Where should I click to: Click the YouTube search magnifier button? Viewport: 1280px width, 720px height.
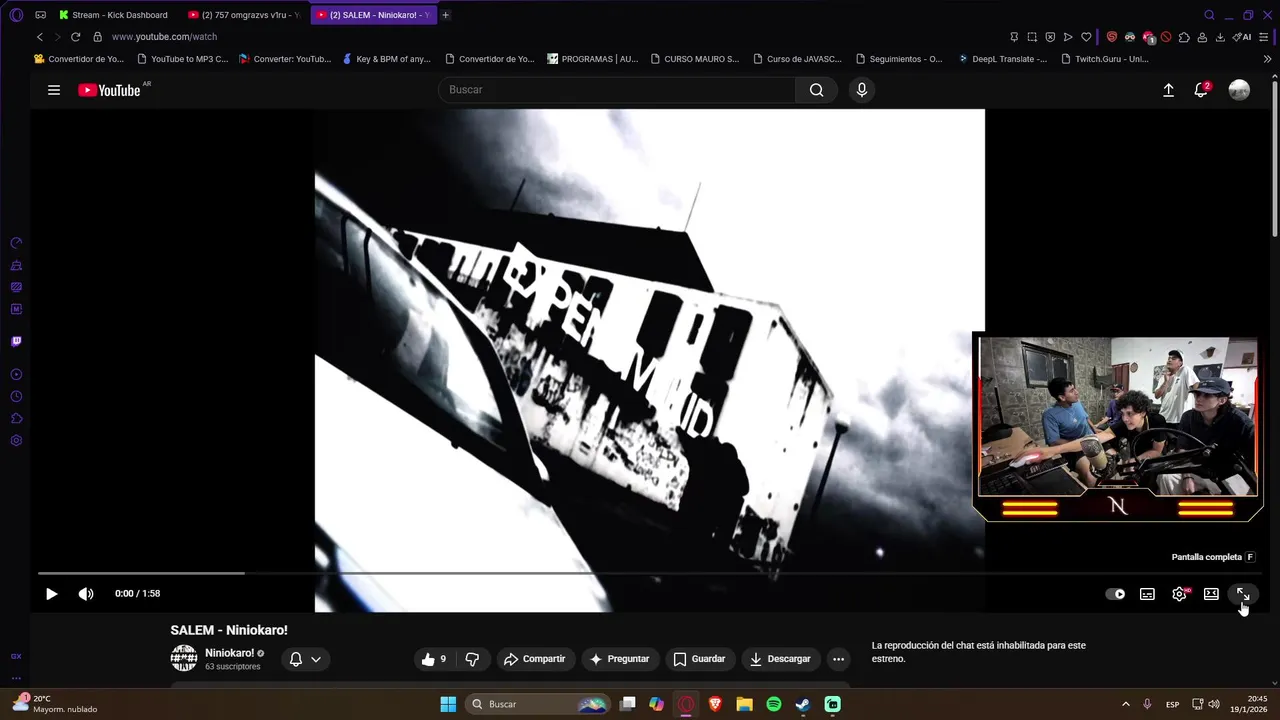click(x=817, y=90)
